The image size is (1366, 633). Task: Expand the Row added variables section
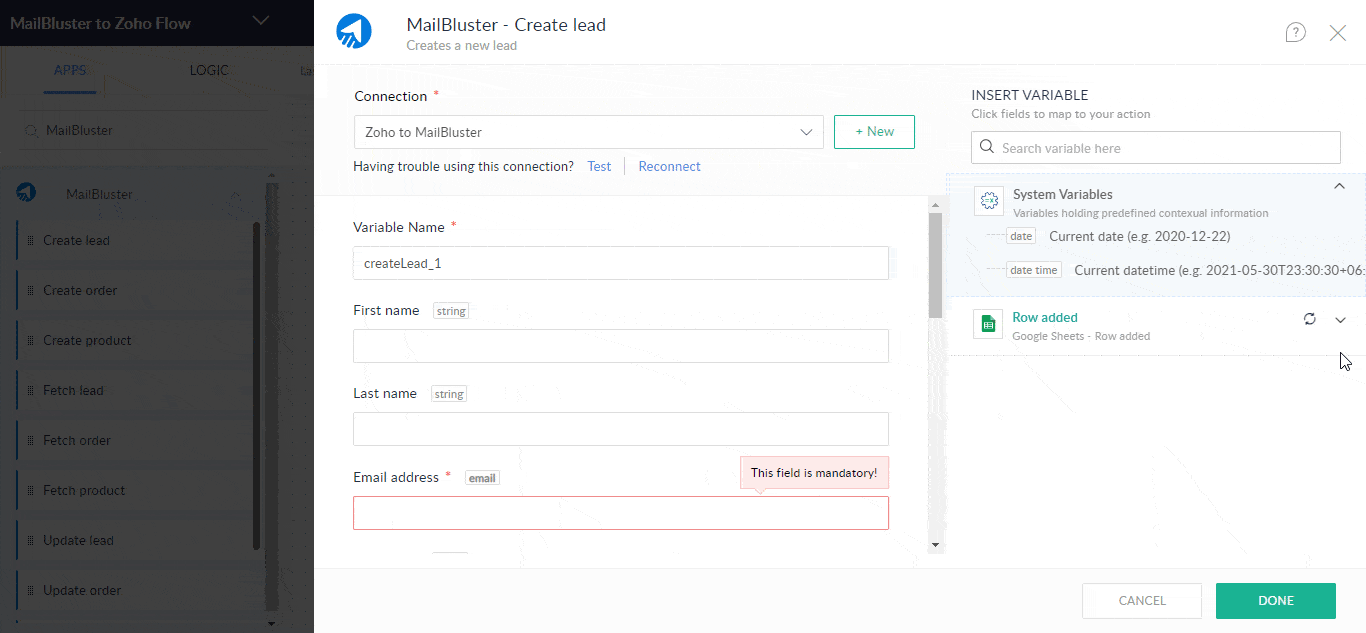(x=1341, y=320)
